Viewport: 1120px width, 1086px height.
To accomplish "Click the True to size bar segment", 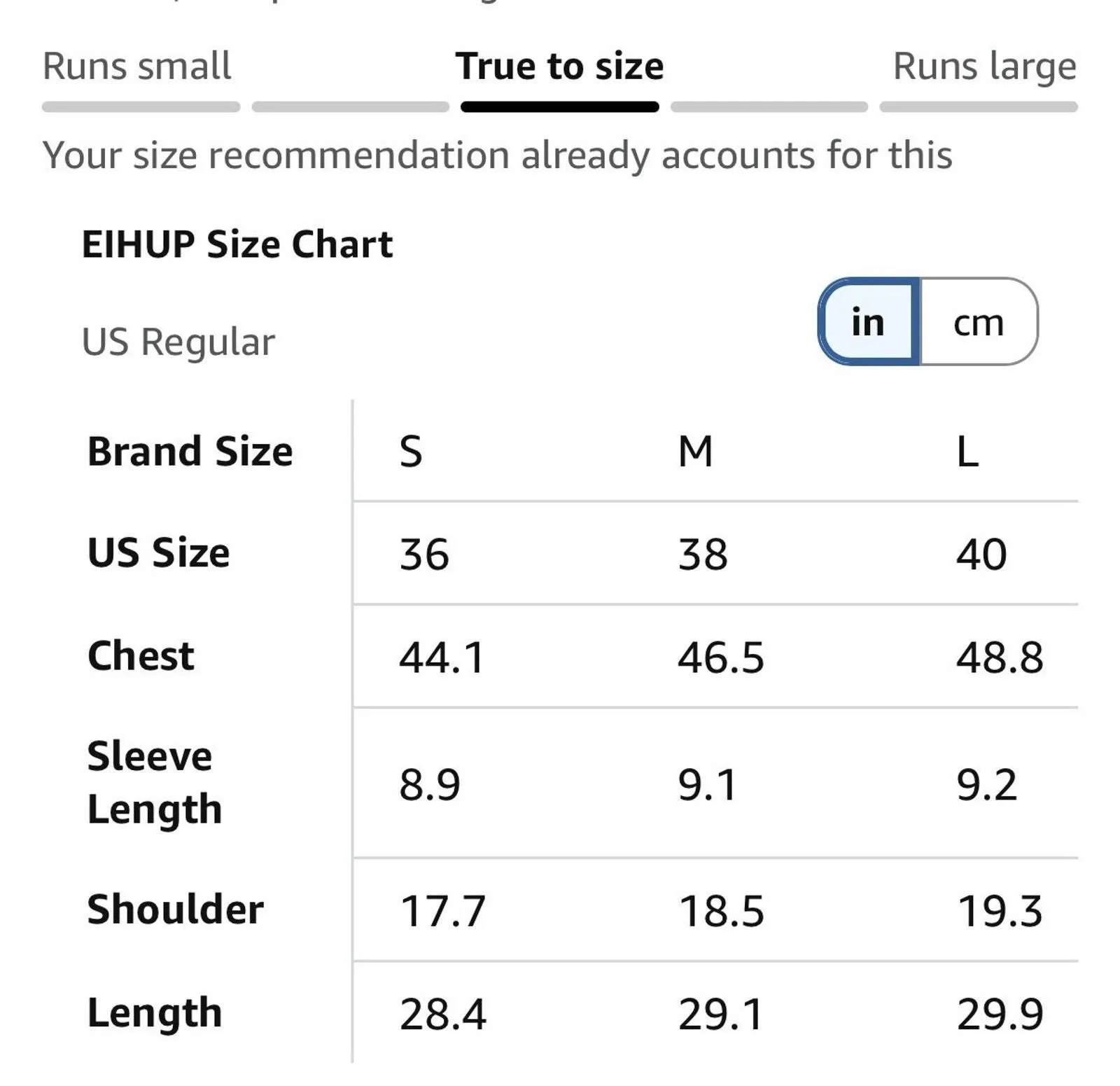I will point(559,107).
